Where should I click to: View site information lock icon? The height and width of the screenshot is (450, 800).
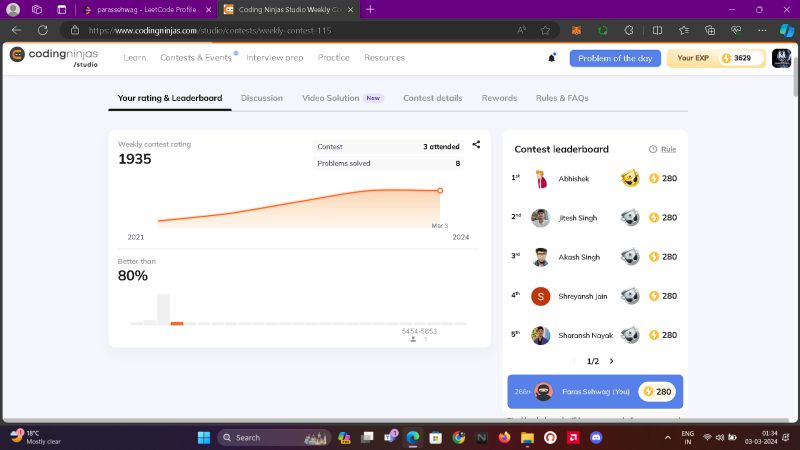click(x=75, y=31)
